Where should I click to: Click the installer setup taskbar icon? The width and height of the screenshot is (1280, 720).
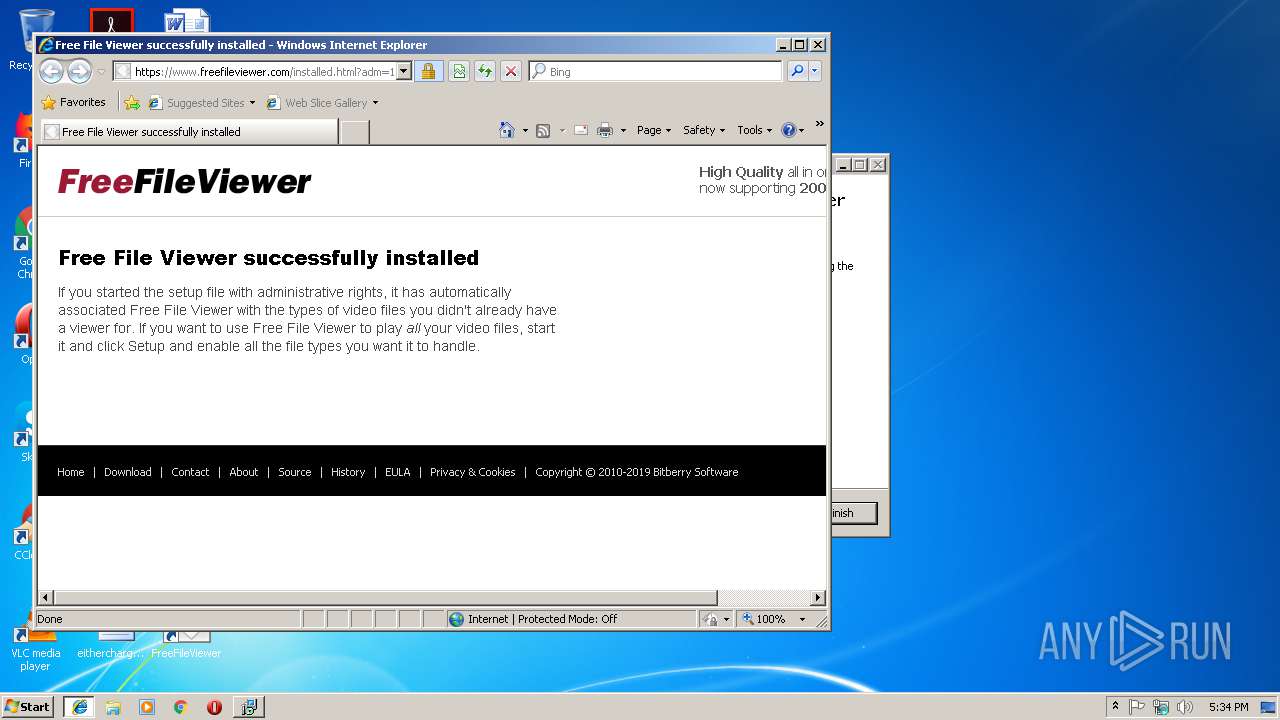(249, 707)
